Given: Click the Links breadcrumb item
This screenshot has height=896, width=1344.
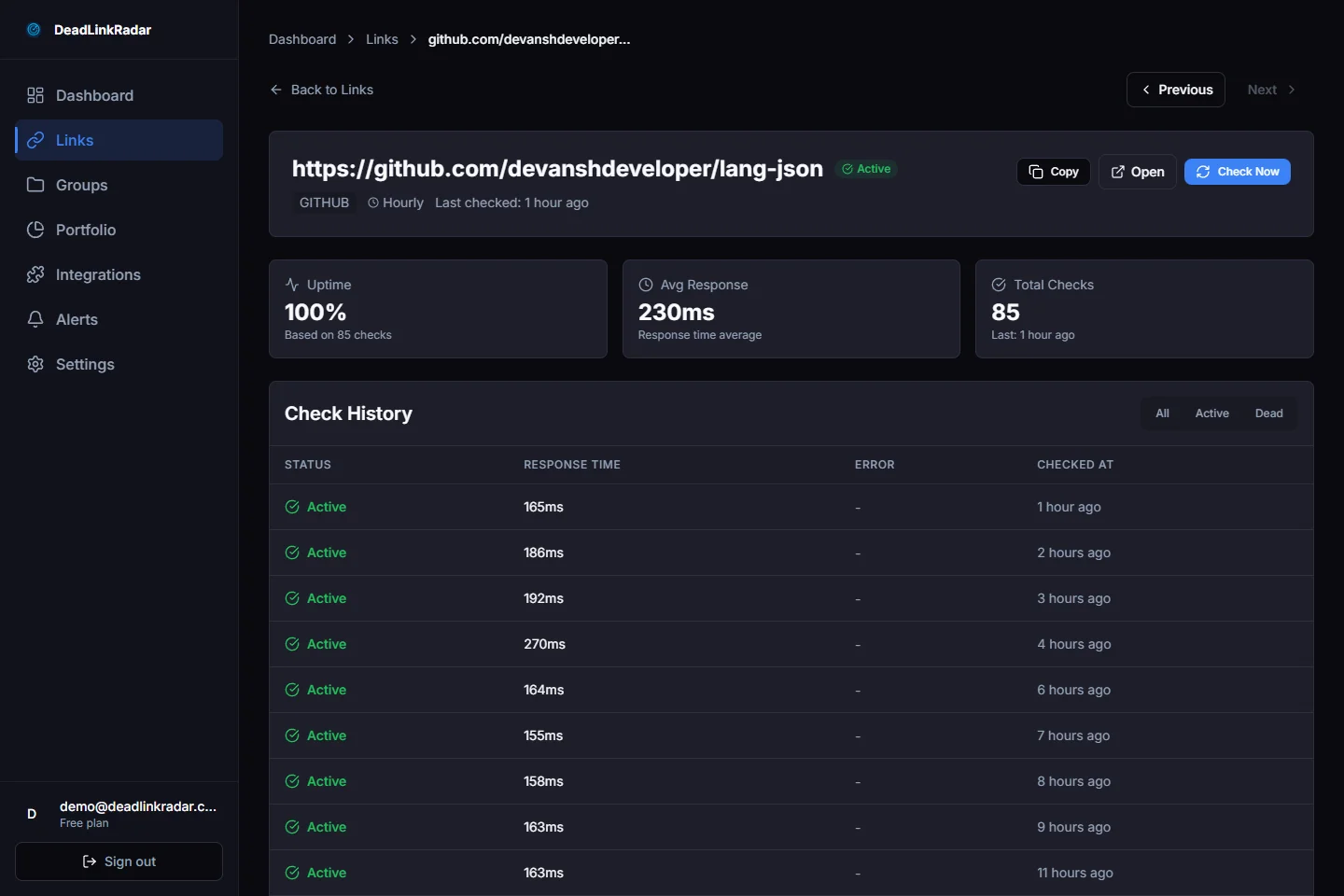Looking at the screenshot, I should click(382, 39).
